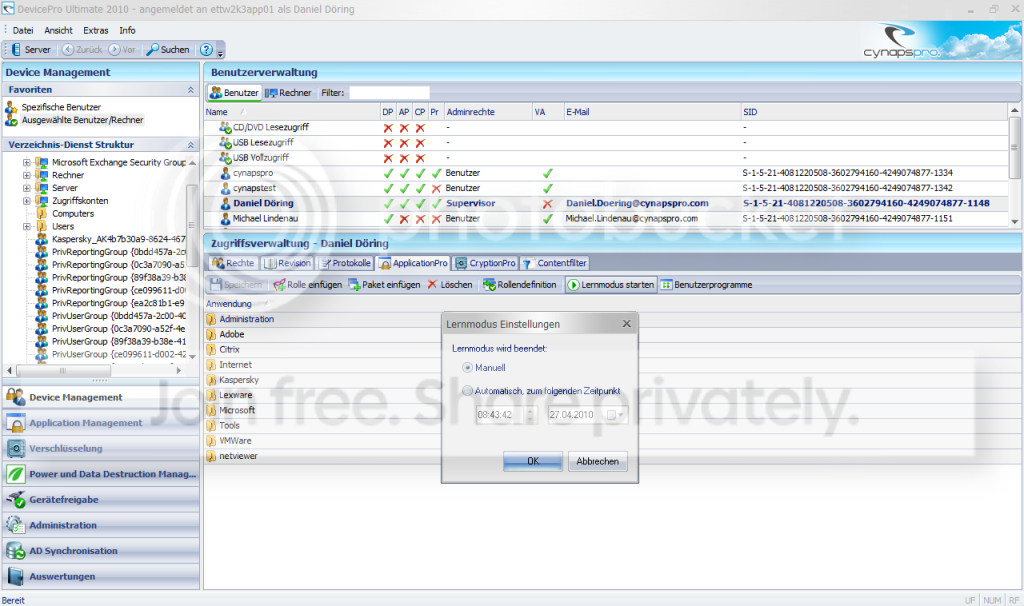The width and height of the screenshot is (1024, 606).
Task: Open the Device Management module
Action: point(101,397)
